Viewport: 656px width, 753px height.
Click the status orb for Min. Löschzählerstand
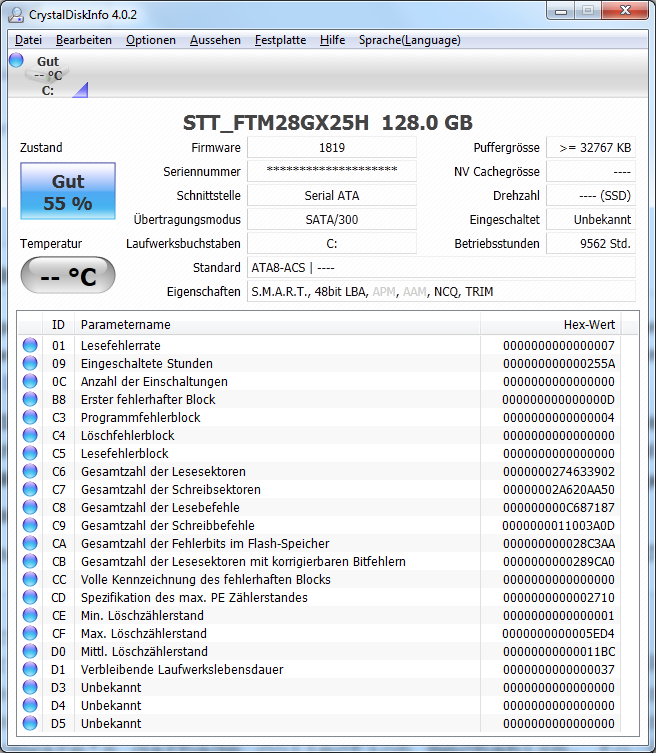(30, 615)
